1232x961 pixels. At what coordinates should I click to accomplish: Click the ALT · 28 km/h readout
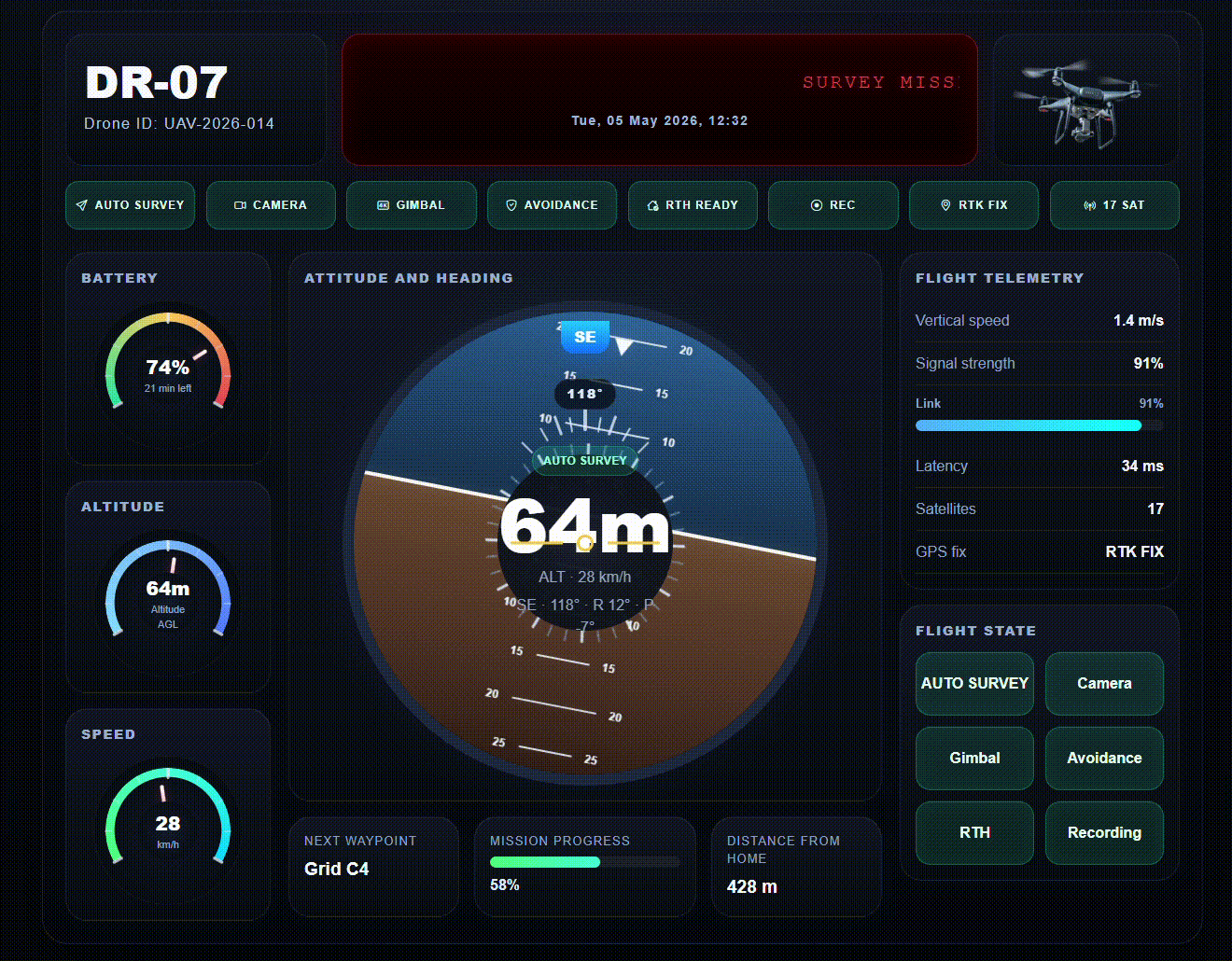coord(585,577)
